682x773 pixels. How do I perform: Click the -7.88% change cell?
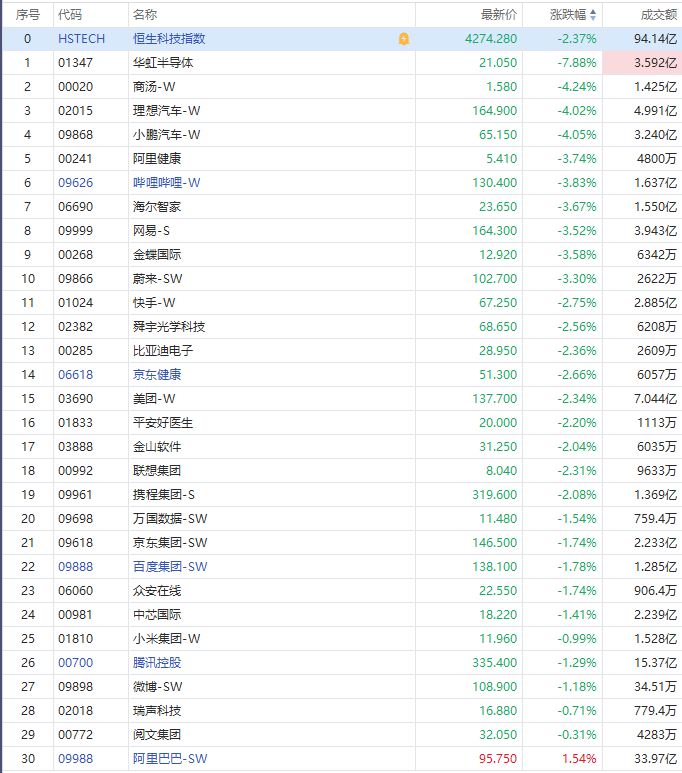[x=577, y=63]
